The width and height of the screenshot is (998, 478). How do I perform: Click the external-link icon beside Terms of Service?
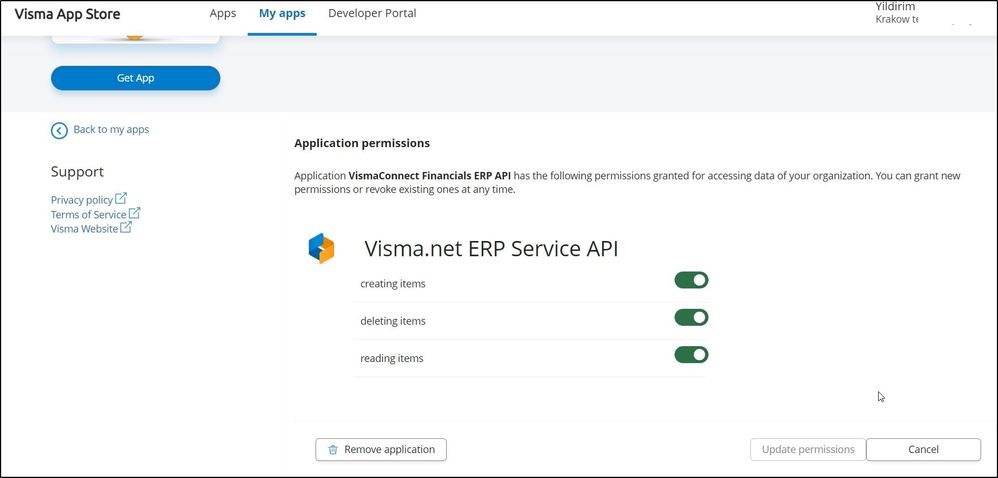[x=134, y=213]
